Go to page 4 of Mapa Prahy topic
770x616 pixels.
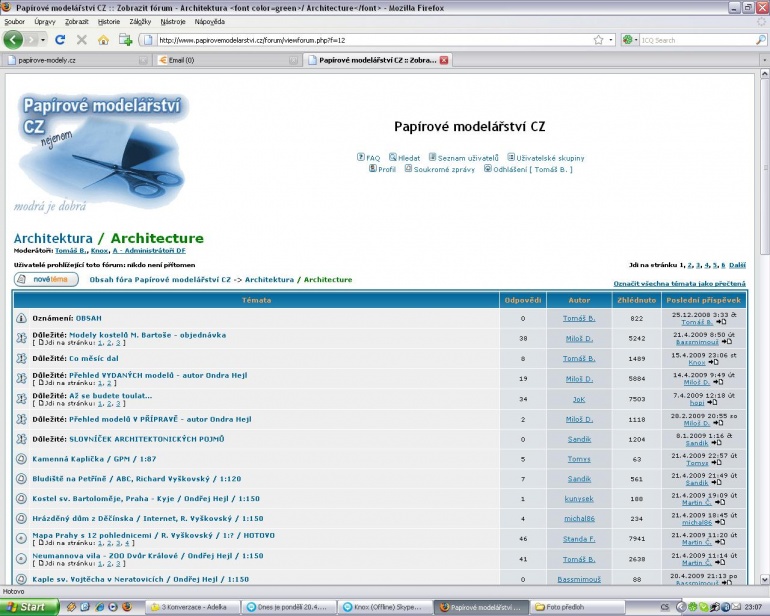pyautogui.click(x=127, y=543)
